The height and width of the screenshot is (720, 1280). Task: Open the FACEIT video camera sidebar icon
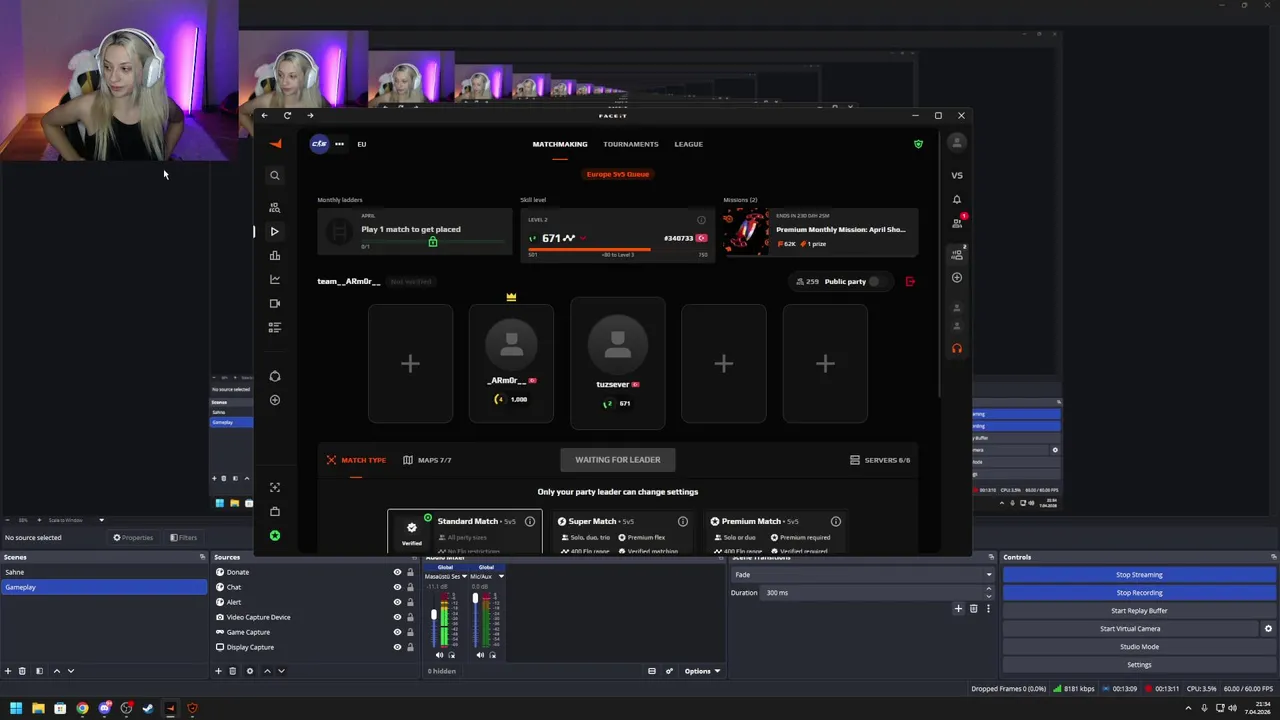[274, 303]
